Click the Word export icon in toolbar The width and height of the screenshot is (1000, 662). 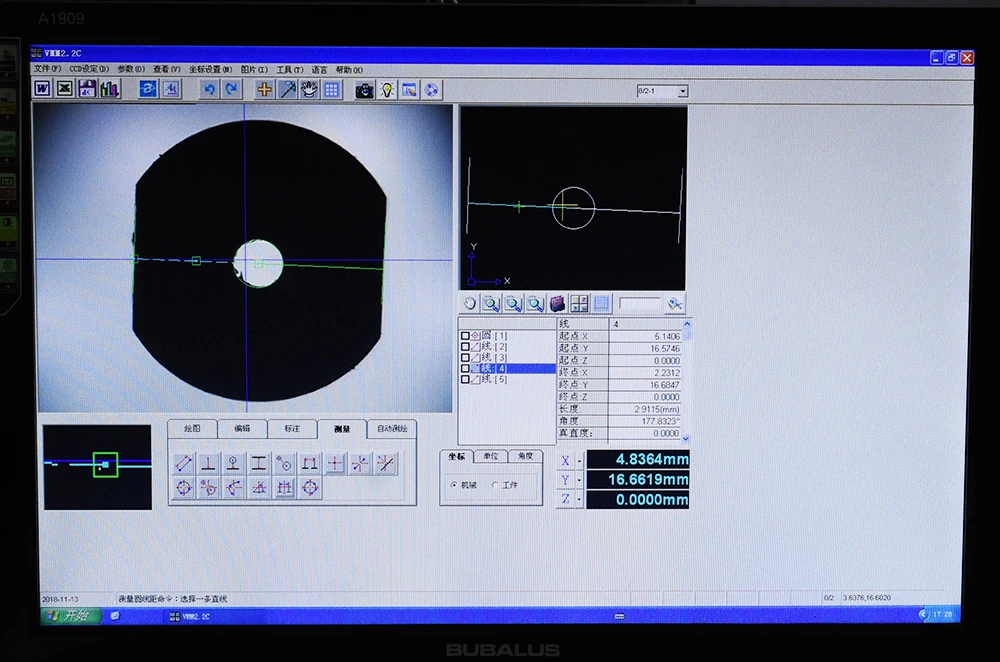click(x=42, y=89)
